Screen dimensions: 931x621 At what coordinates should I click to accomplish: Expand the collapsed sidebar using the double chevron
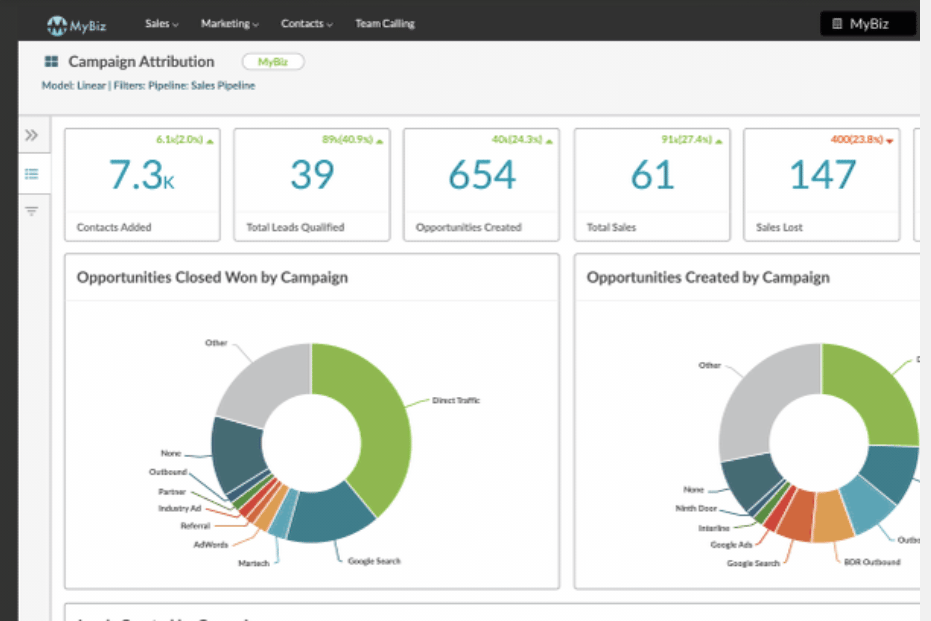tap(32, 134)
